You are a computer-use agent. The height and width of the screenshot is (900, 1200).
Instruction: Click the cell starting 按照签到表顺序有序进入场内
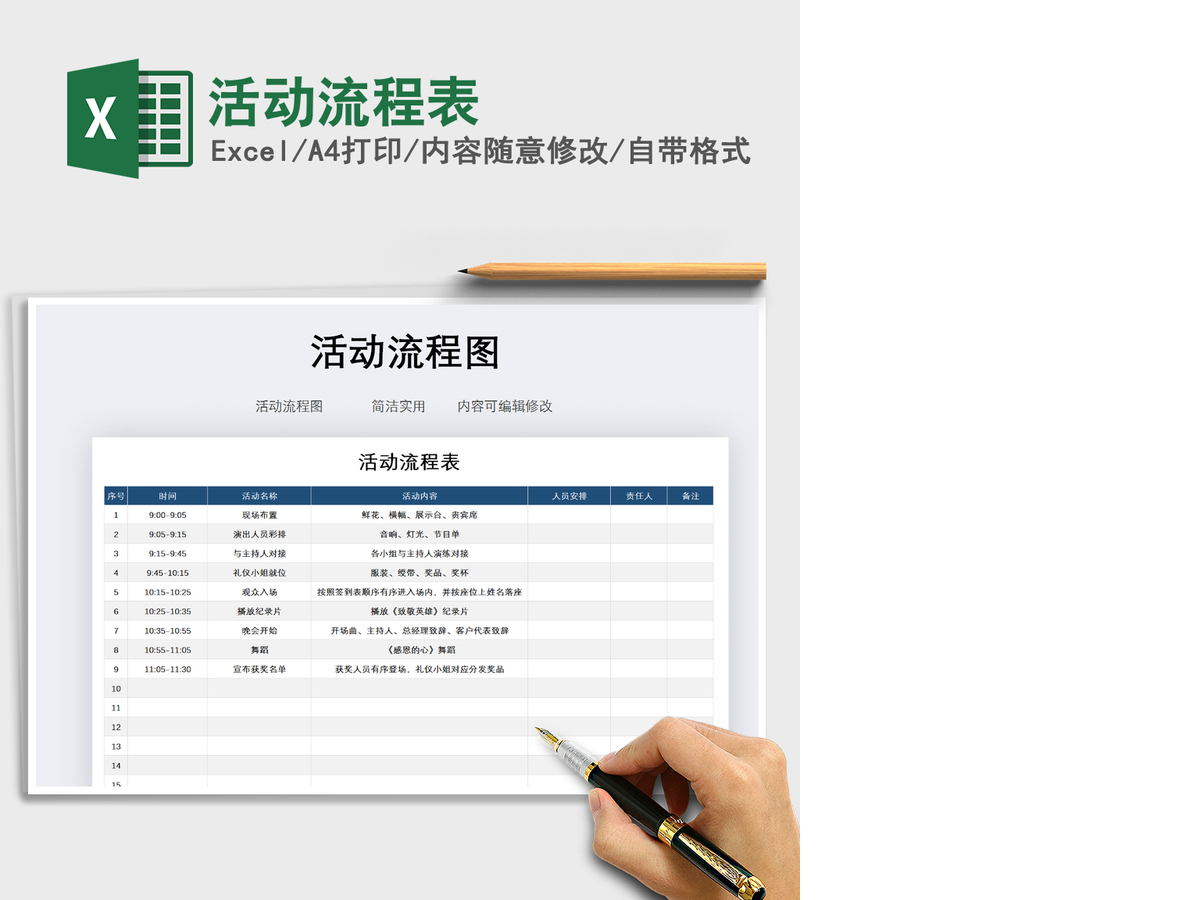click(419, 592)
